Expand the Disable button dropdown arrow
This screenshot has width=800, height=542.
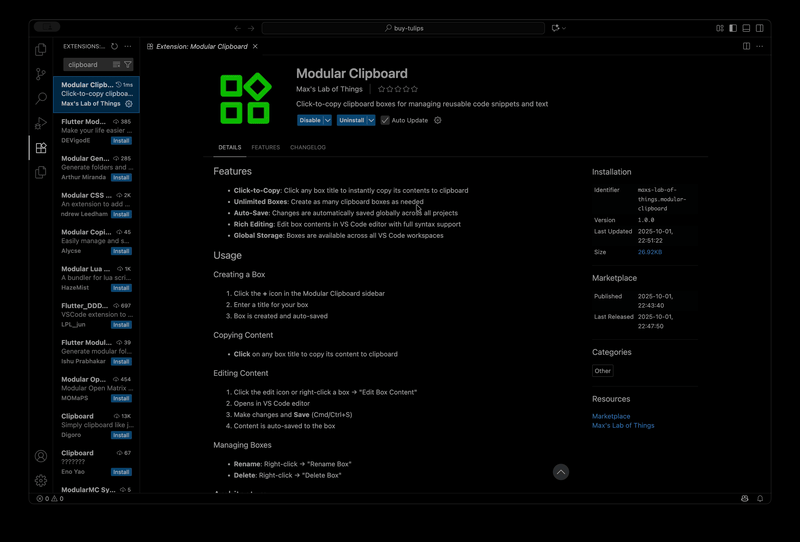328,120
